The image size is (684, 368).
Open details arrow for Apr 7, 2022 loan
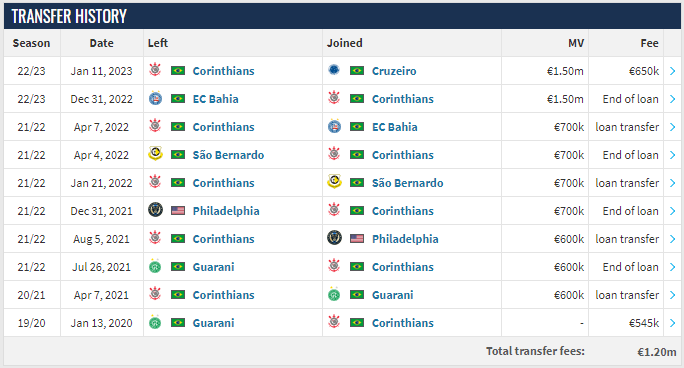(x=672, y=127)
